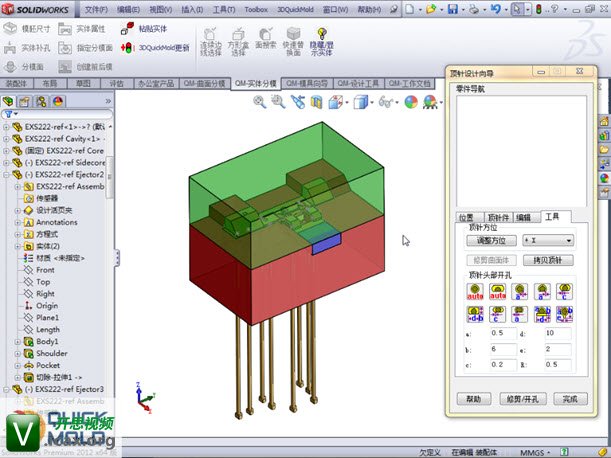Image resolution: width=611 pixels, height=458 pixels.
Task: Expand the Annotations tree node
Action: tap(18, 223)
